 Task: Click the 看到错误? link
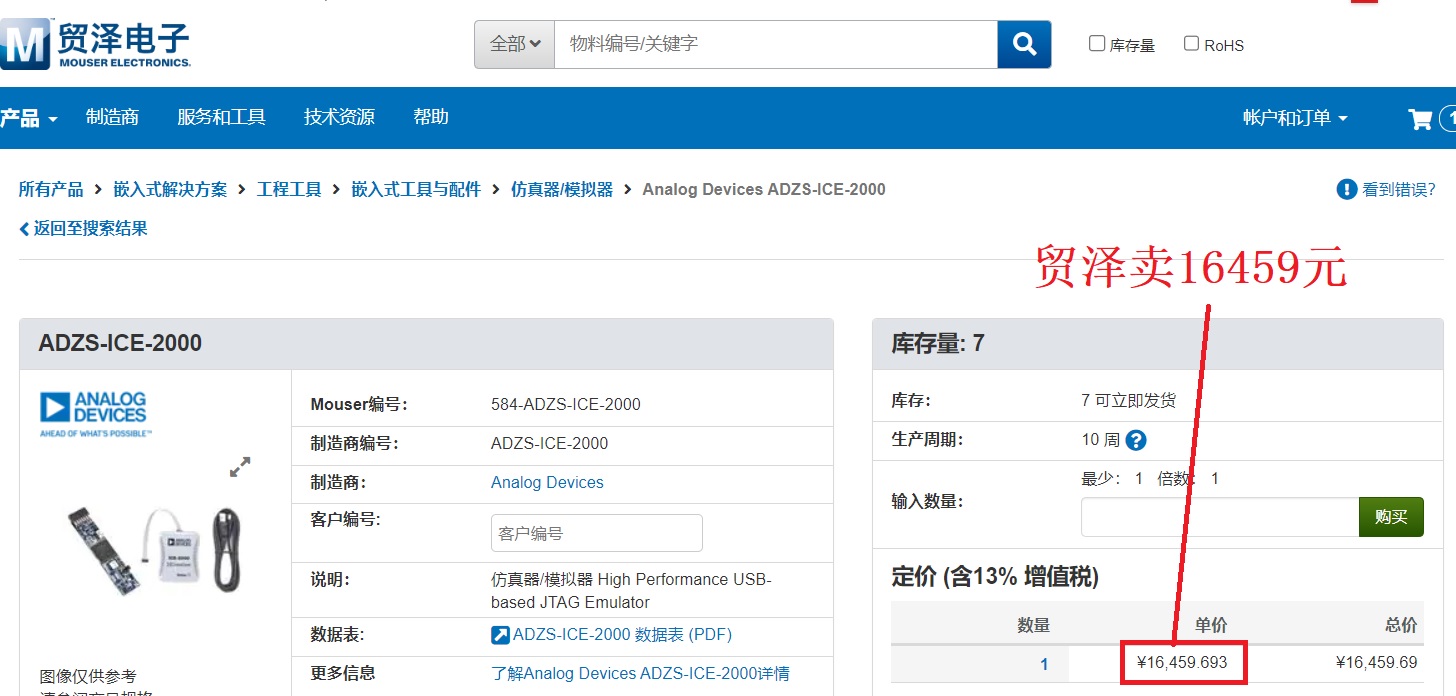point(1399,189)
